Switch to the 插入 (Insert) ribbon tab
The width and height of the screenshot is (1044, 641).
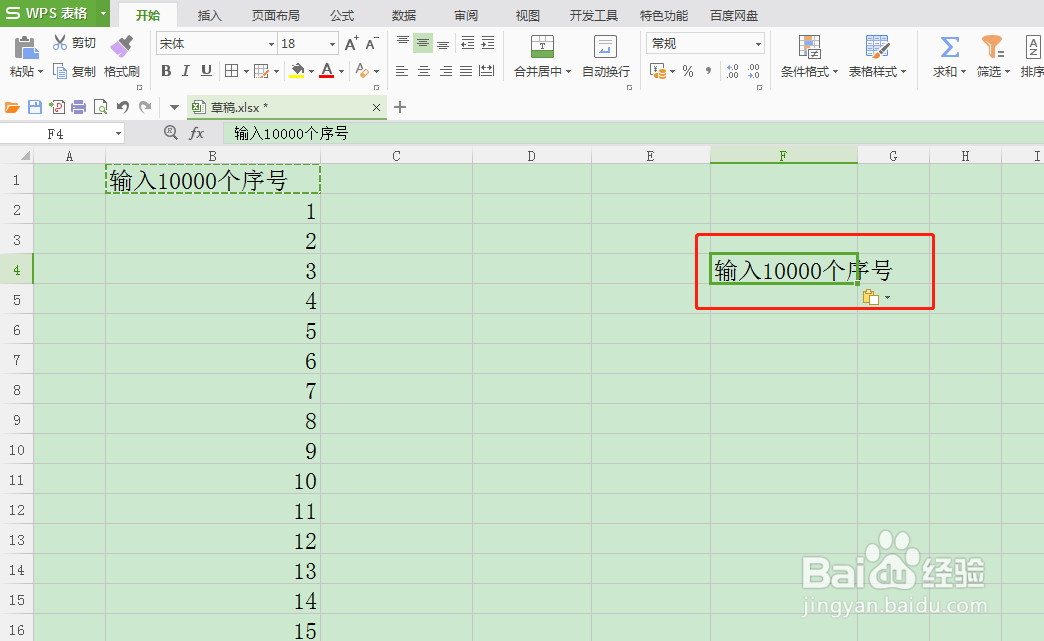[209, 15]
